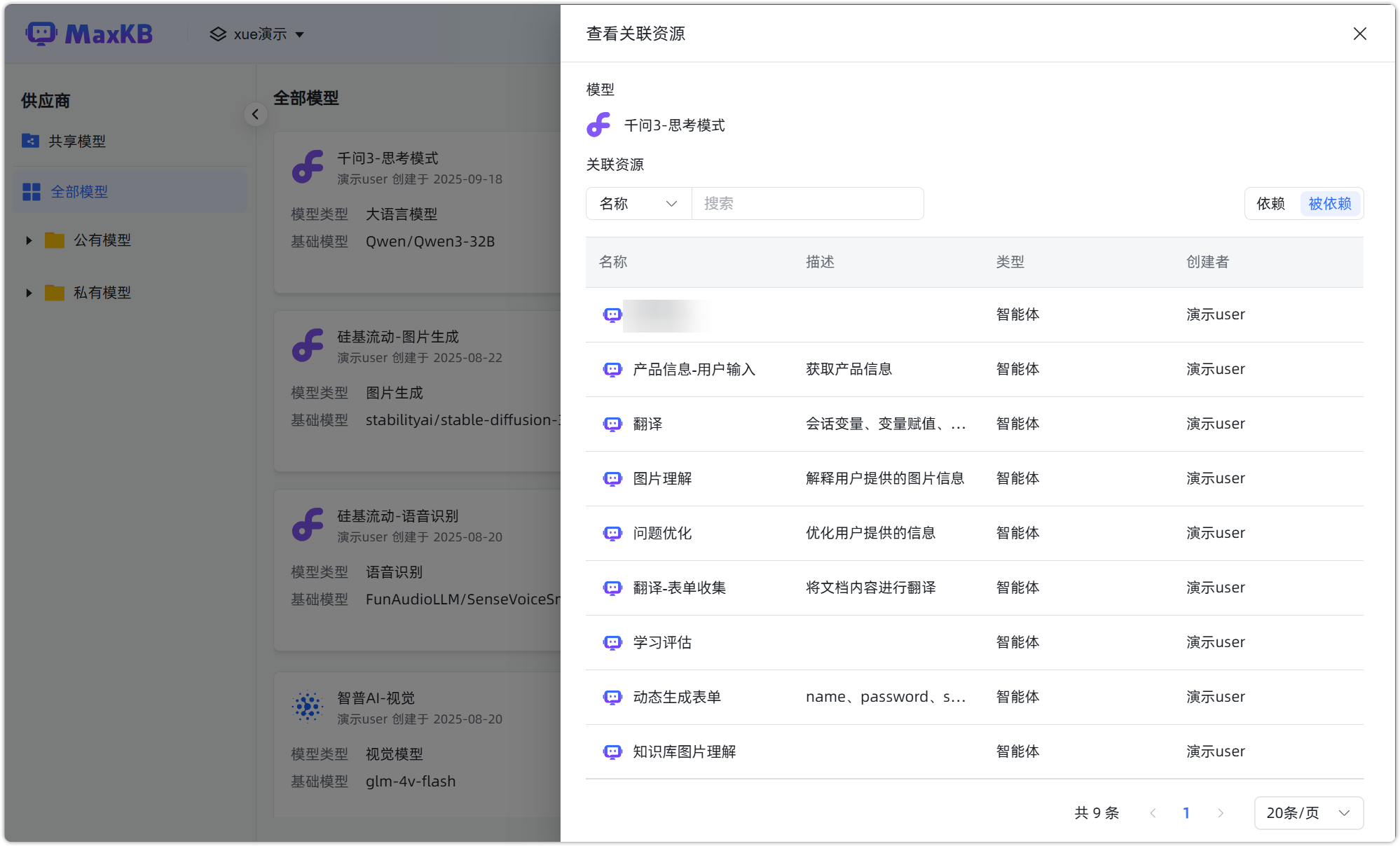Go to the previous page arrow
Screen dimensions: 1400x846
[1153, 813]
